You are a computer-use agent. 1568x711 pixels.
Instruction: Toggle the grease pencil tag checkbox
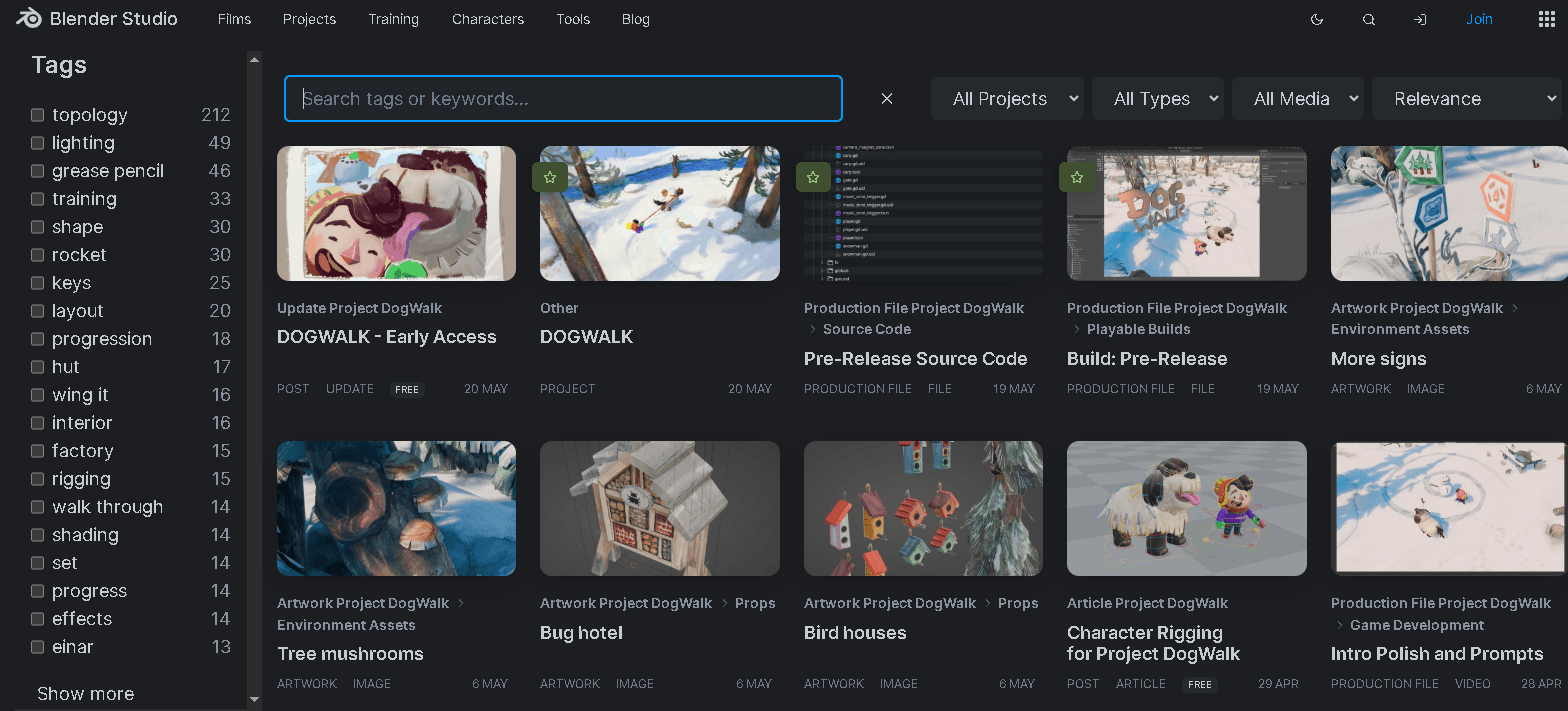pyautogui.click(x=37, y=171)
